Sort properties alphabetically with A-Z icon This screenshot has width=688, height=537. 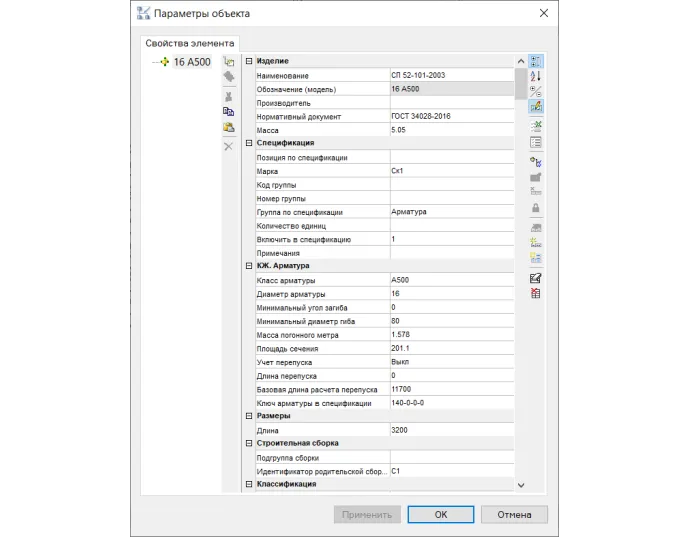(535, 76)
